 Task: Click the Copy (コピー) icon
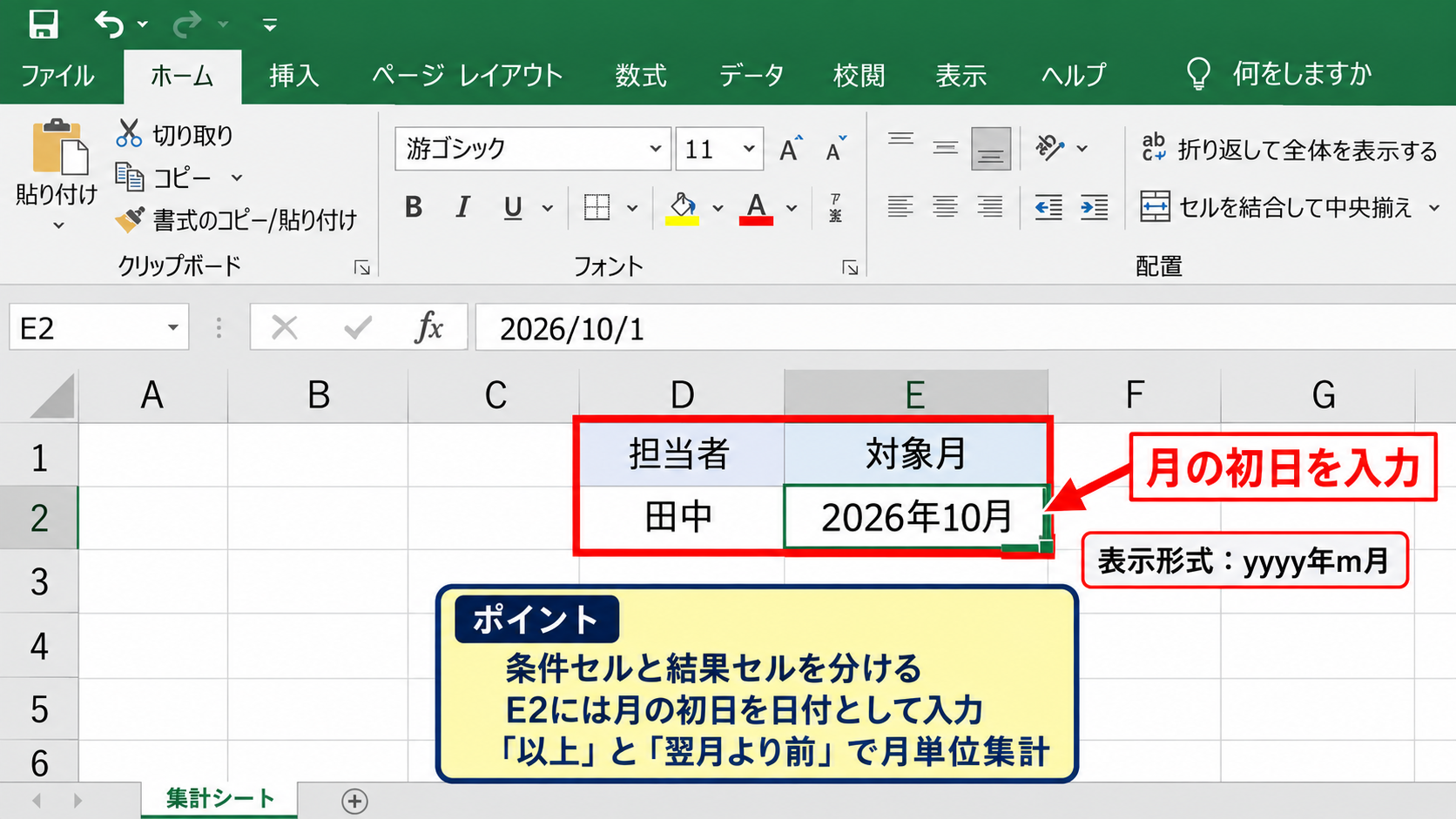[130, 177]
